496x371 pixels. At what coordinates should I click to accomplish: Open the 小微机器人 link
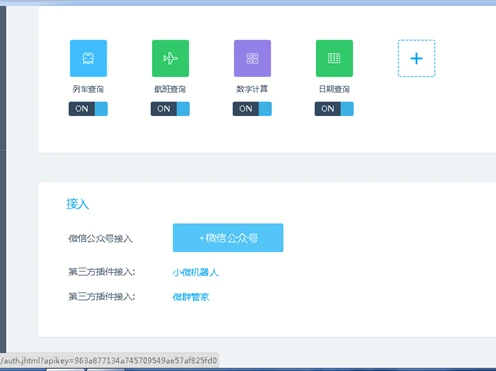tap(195, 272)
